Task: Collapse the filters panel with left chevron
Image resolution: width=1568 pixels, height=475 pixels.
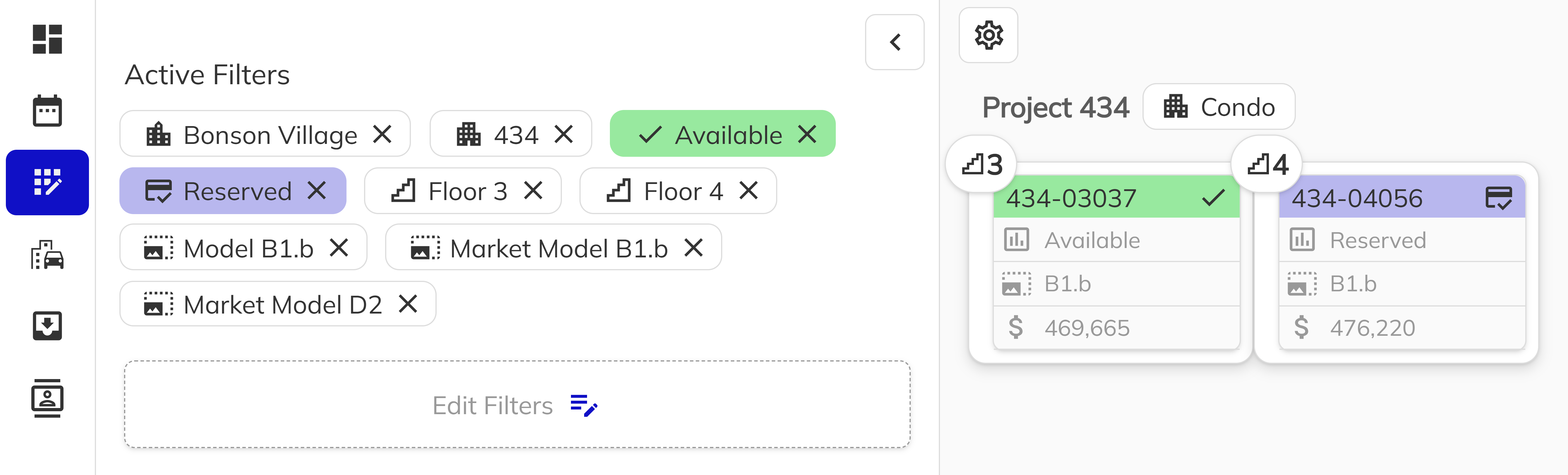Action: (x=894, y=42)
